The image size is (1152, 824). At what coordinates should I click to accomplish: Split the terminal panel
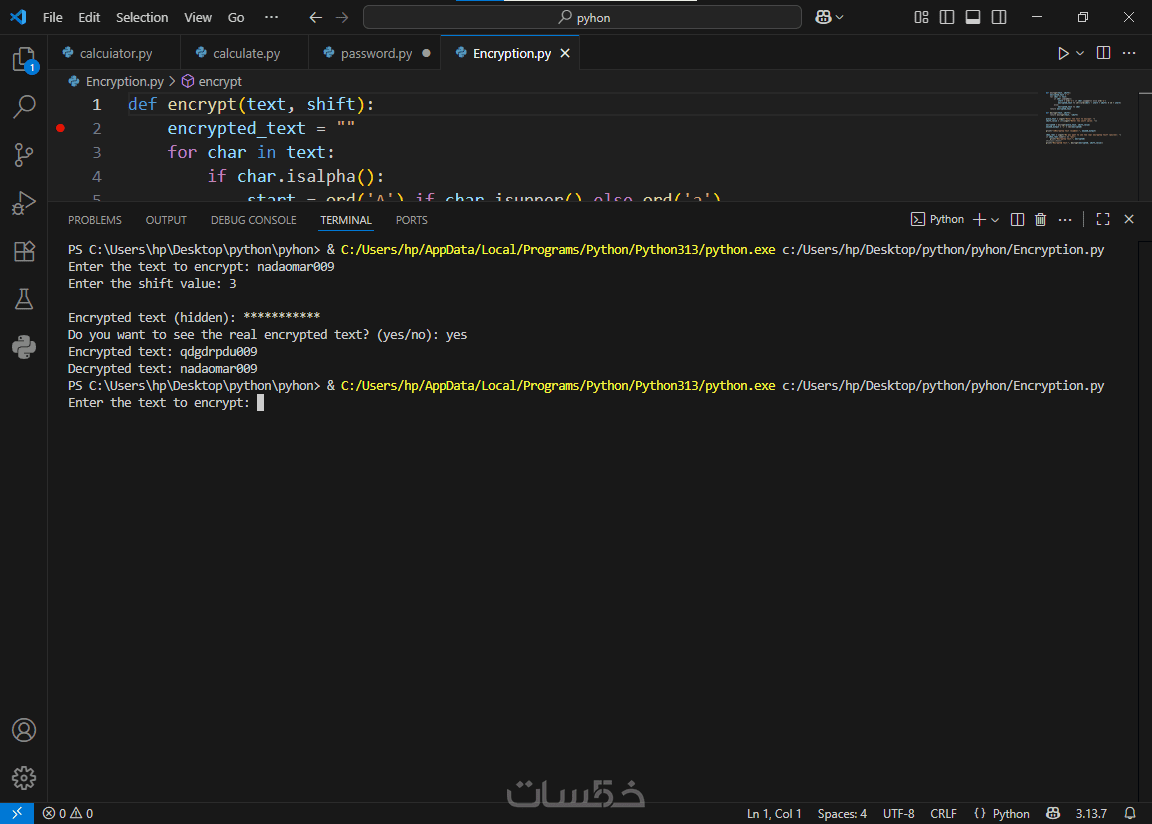click(x=1017, y=220)
